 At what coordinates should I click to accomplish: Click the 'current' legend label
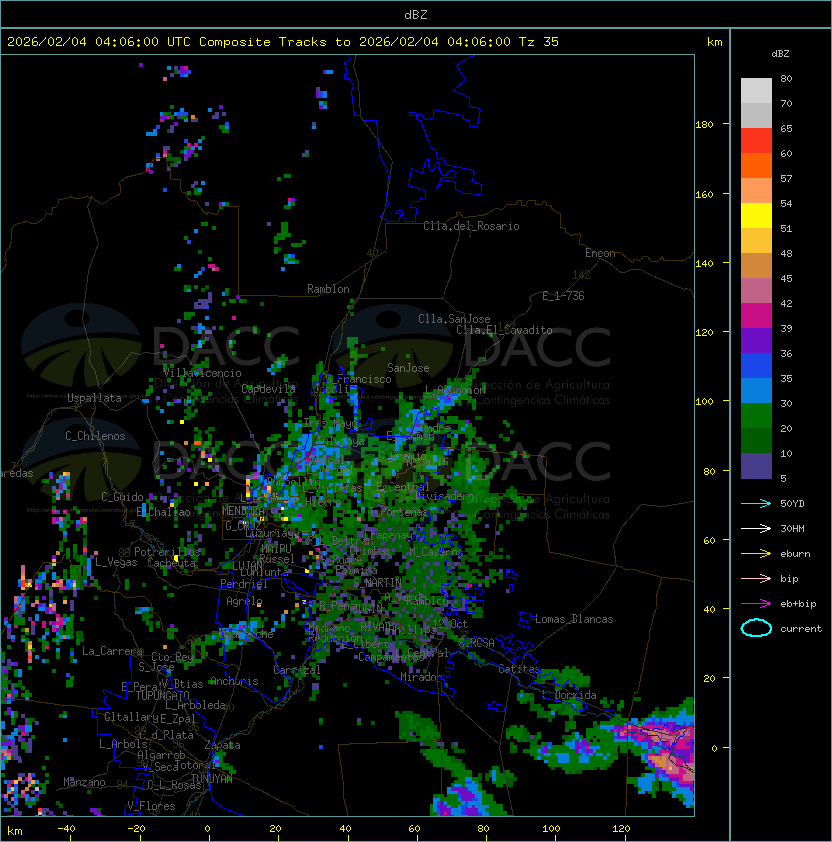[x=801, y=629]
